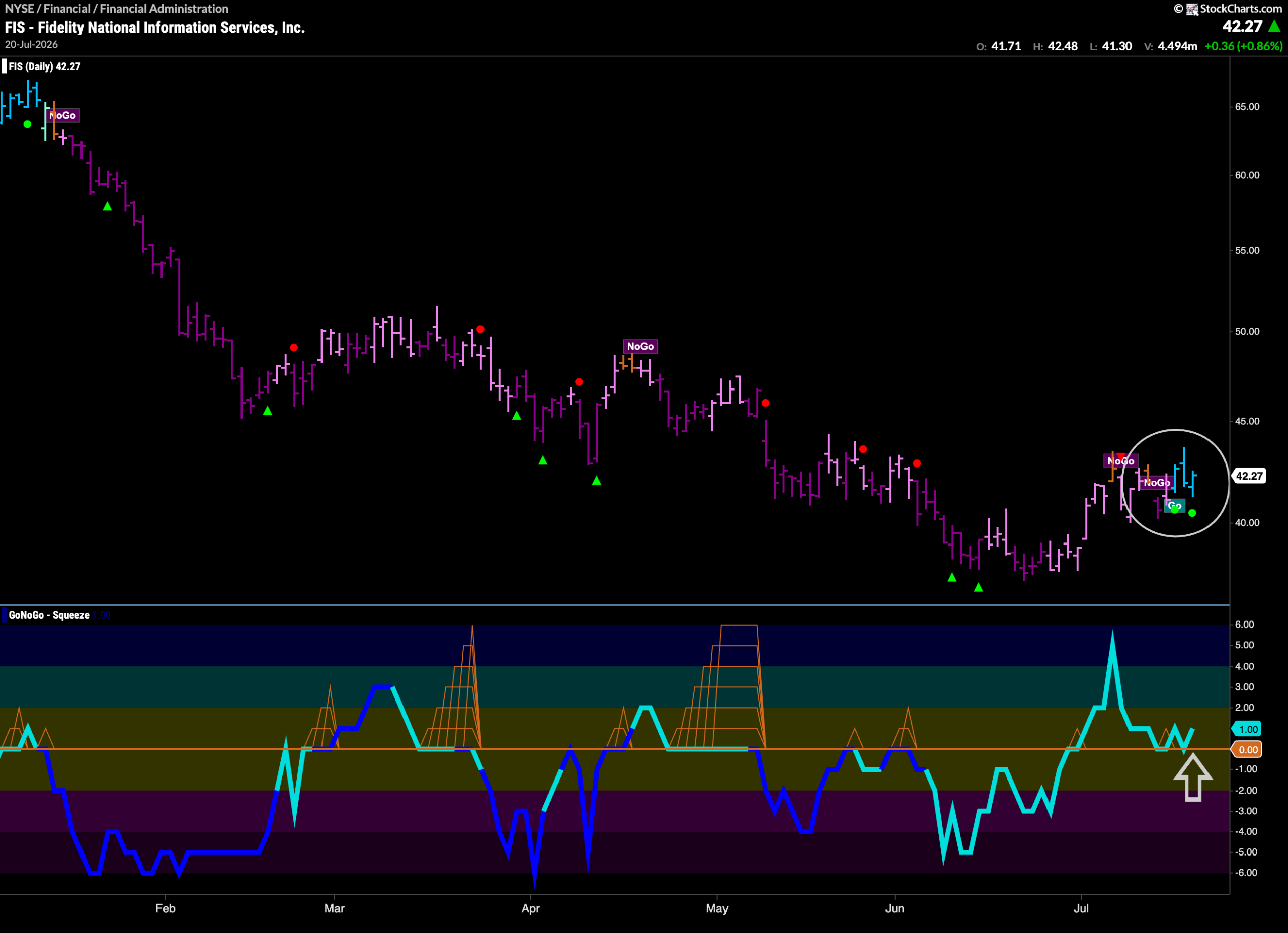
Task: Click the high value H: 42.48
Action: click(x=1055, y=46)
